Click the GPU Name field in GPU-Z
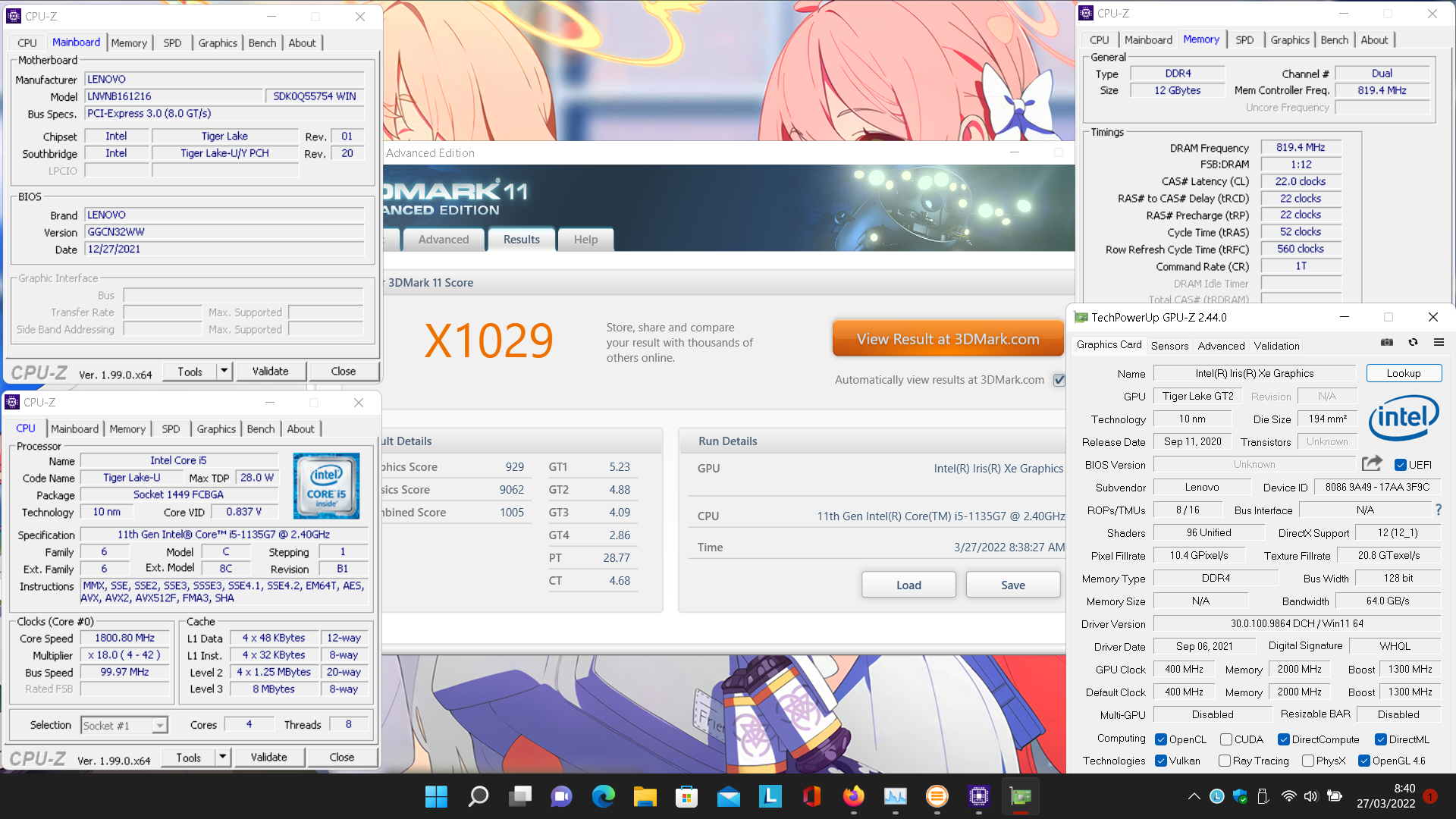The image size is (1456, 819). click(x=1254, y=373)
